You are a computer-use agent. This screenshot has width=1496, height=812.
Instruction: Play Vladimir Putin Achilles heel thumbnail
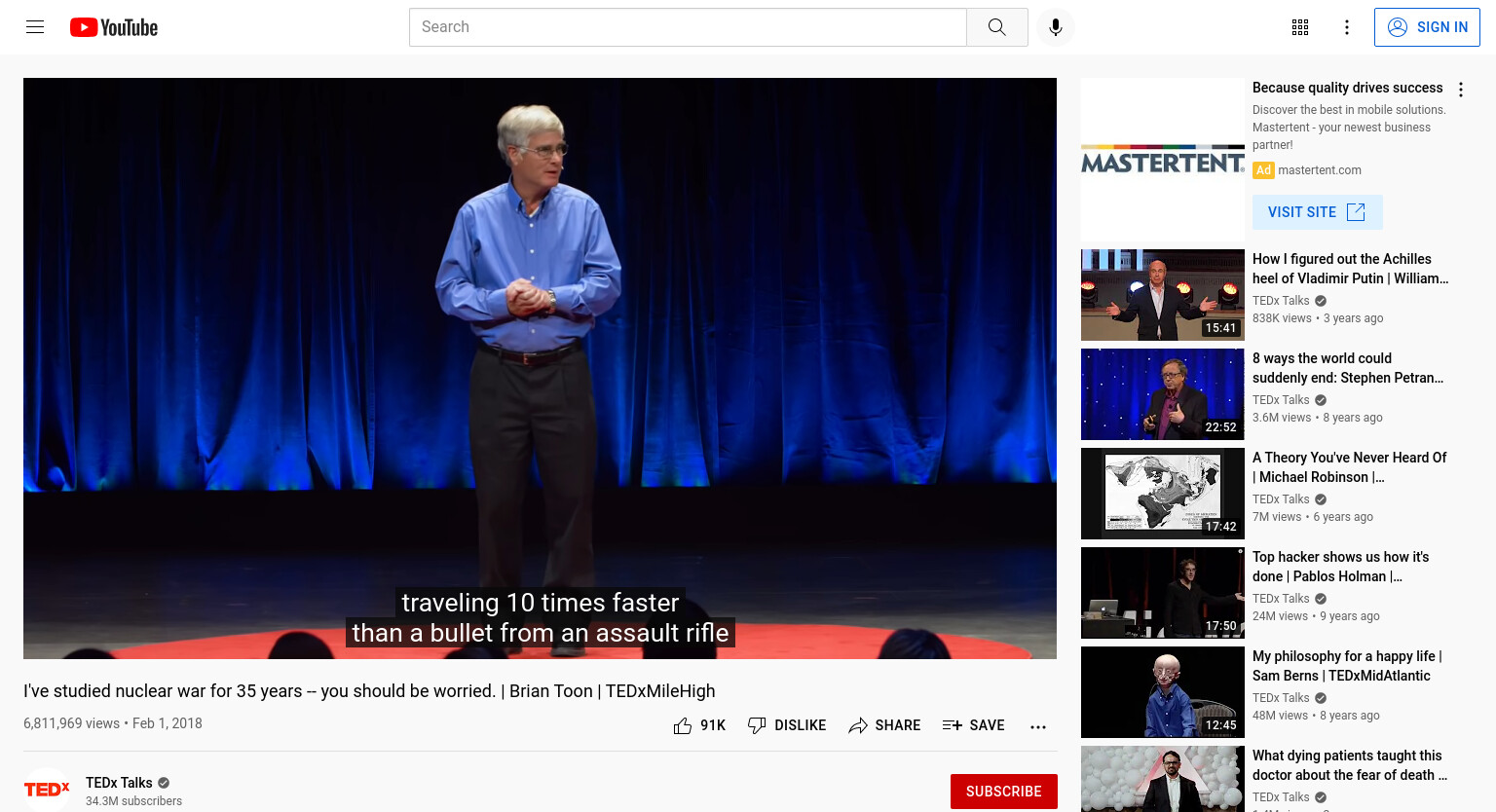(x=1162, y=295)
